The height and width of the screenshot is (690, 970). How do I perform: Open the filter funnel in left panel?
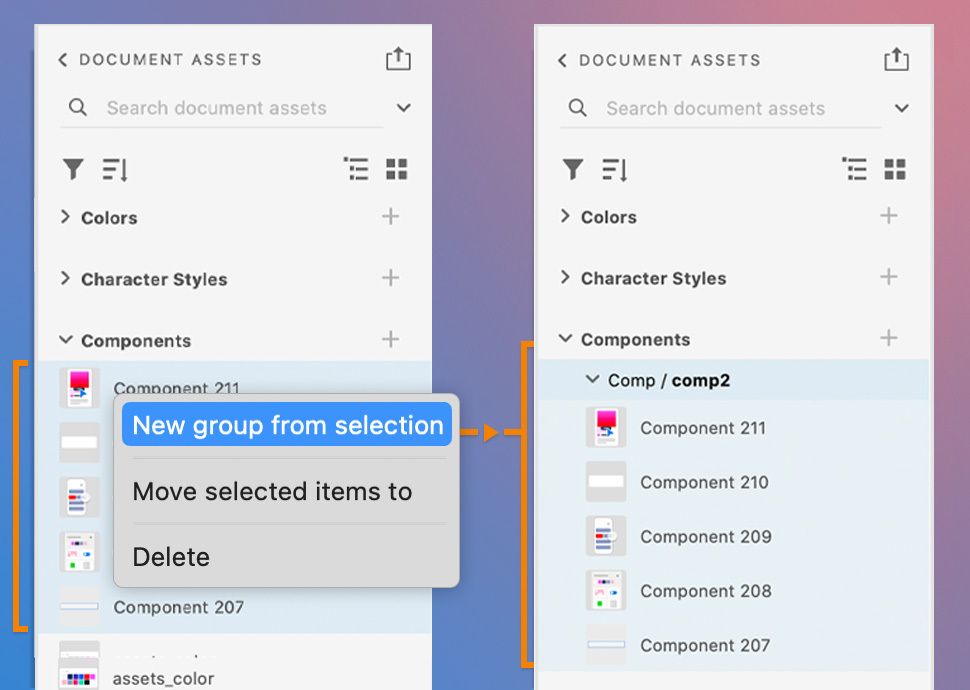73,170
